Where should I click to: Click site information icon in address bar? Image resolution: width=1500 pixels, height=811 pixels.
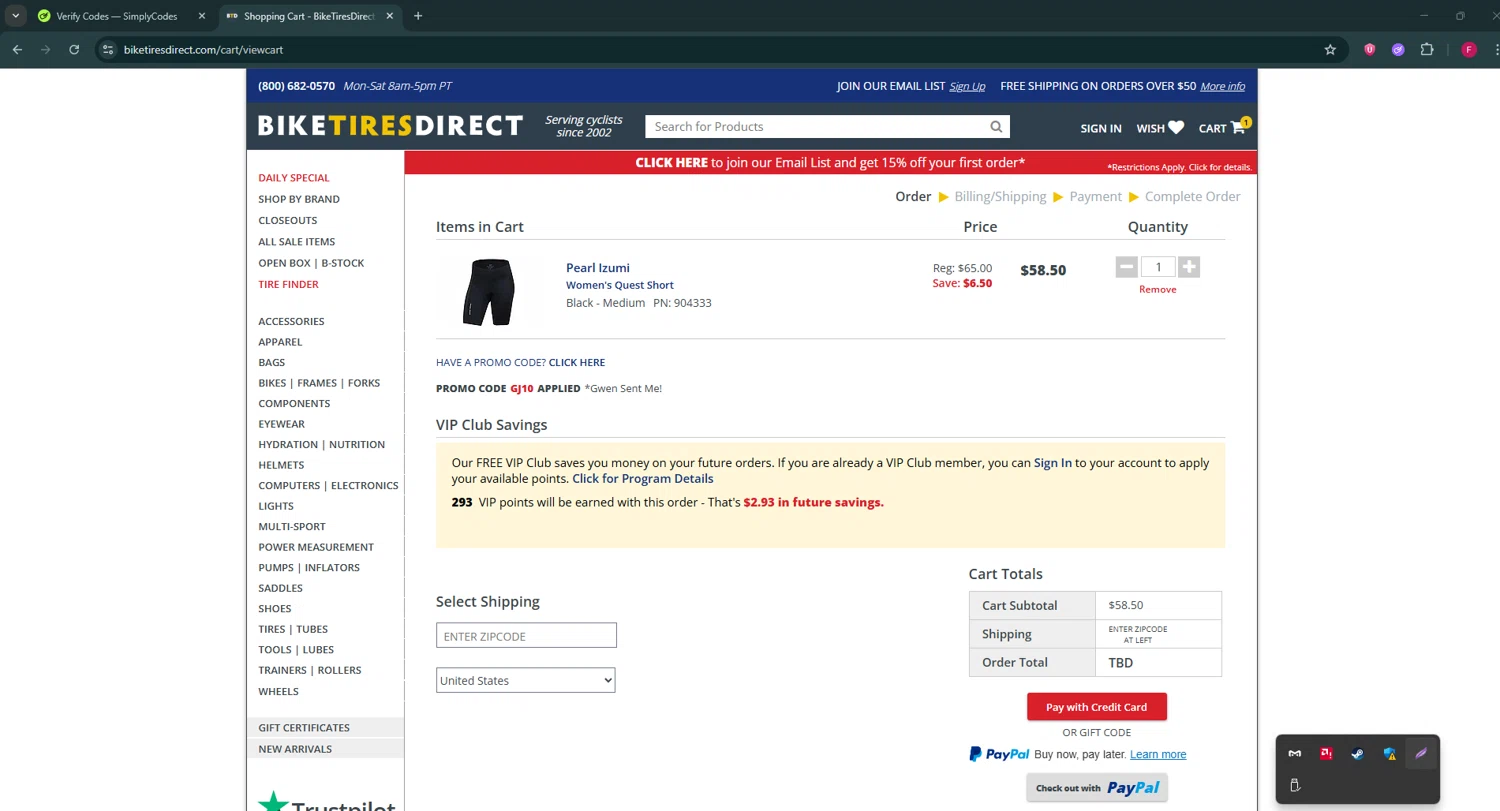click(x=109, y=49)
